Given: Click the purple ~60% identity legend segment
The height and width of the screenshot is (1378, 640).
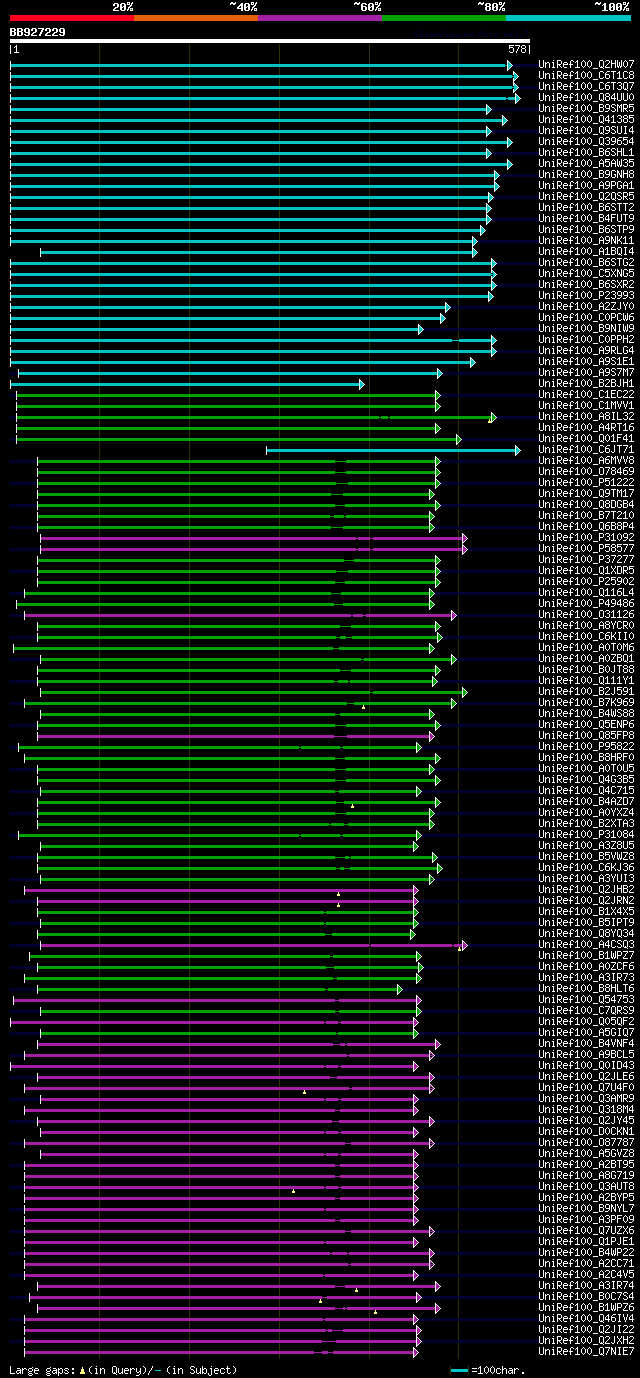Looking at the screenshot, I should 320,18.
